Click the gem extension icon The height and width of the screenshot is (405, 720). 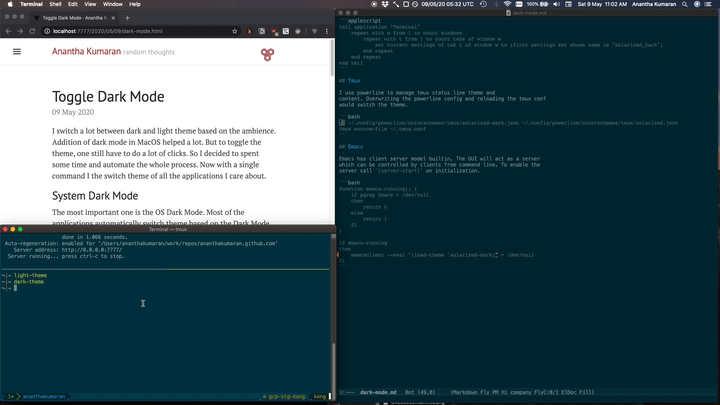pos(315,31)
